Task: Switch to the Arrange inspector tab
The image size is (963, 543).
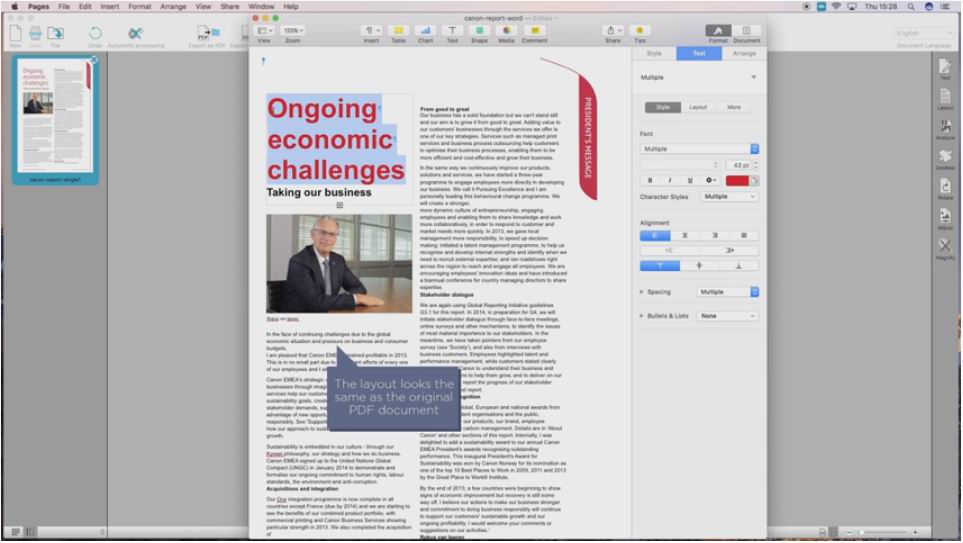Action: coord(744,53)
